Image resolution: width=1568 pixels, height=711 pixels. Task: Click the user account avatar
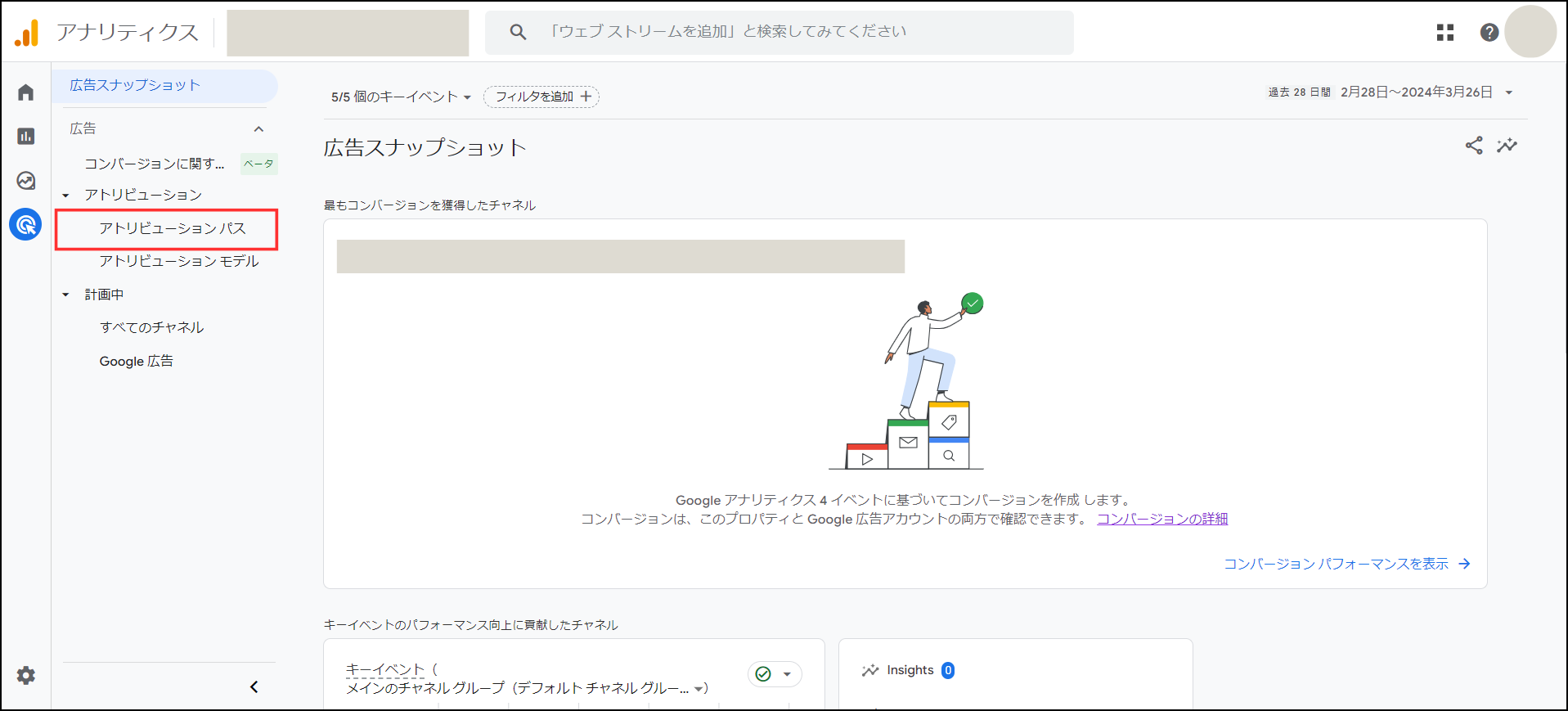click(x=1530, y=32)
